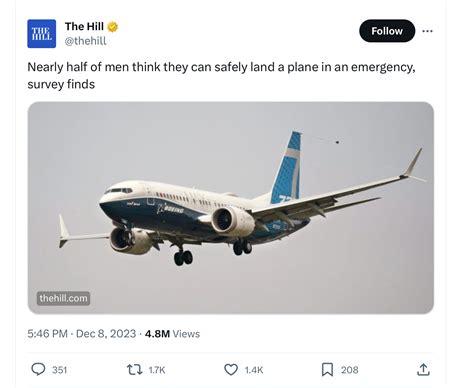474x388 pixels.
Task: Open The Hill display name link
Action: click(x=84, y=26)
